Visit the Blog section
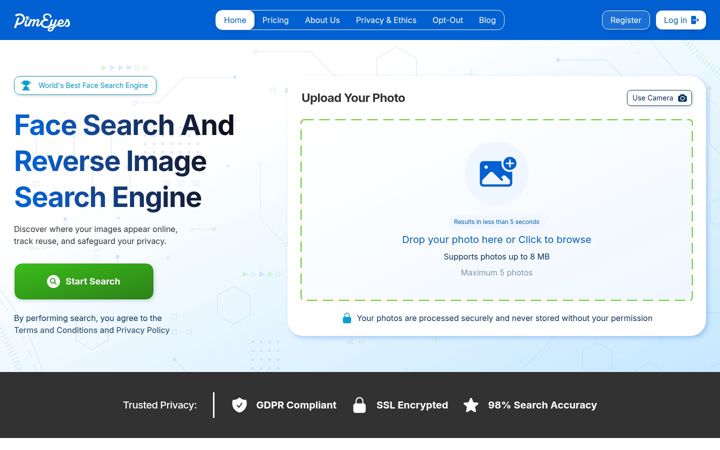This screenshot has width=720, height=450. (x=487, y=20)
